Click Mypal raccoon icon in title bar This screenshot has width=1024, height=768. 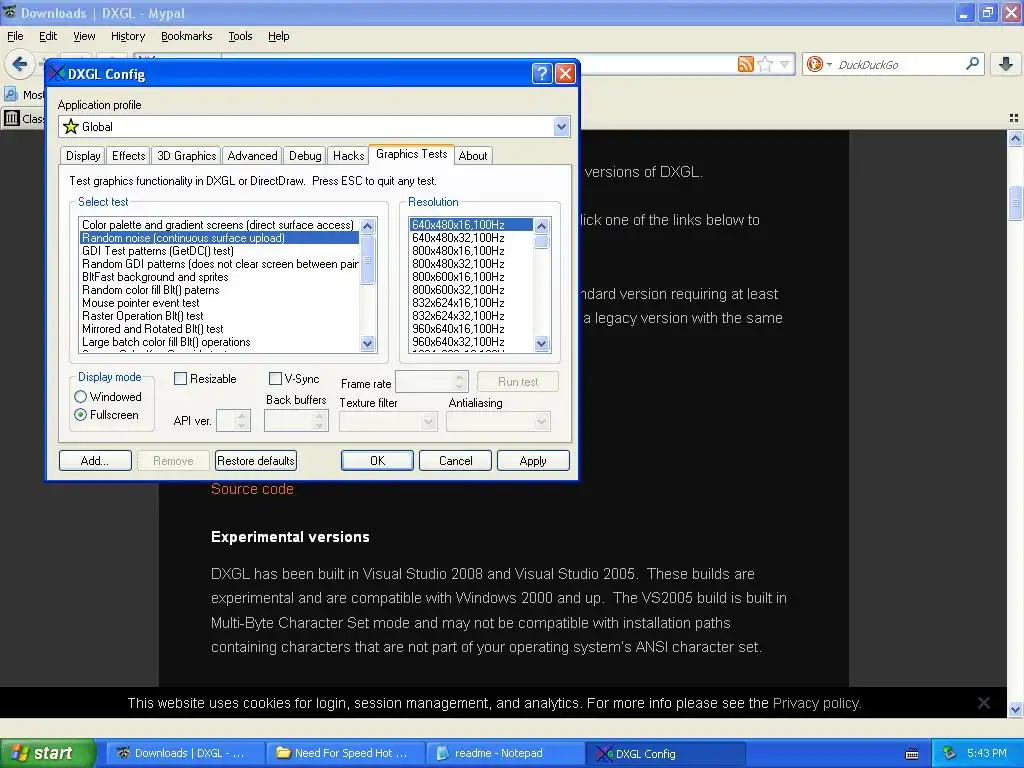(9, 12)
